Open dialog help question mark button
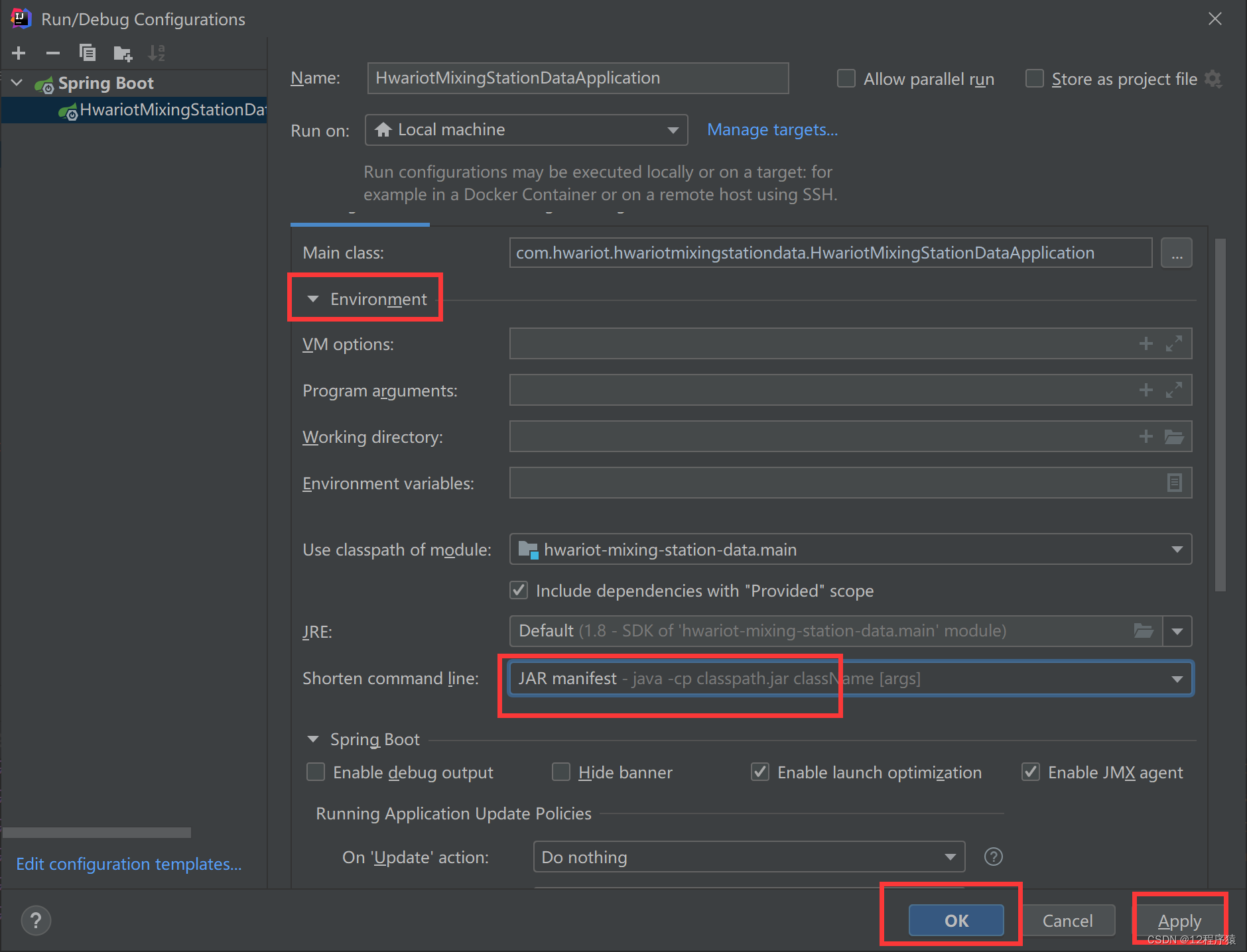This screenshot has width=1247, height=952. pyautogui.click(x=36, y=920)
